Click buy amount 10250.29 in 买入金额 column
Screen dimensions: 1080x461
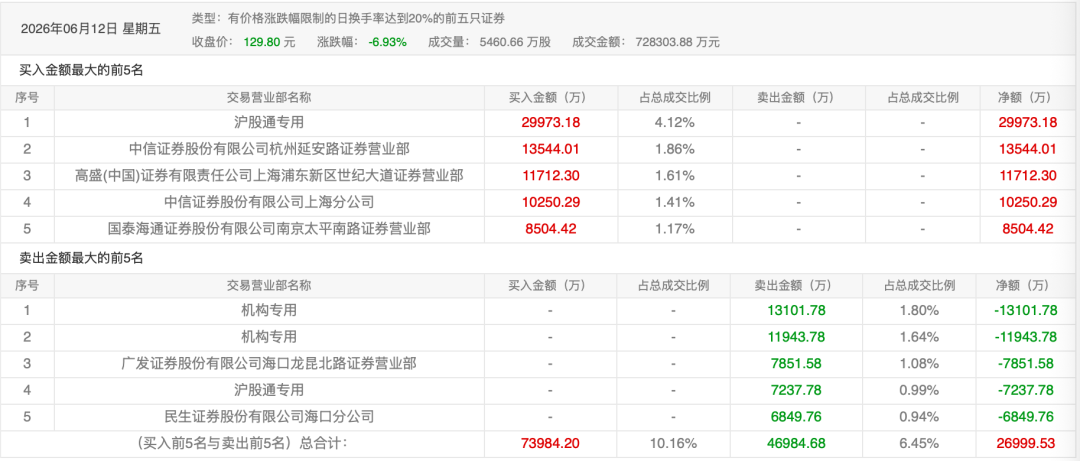(551, 203)
